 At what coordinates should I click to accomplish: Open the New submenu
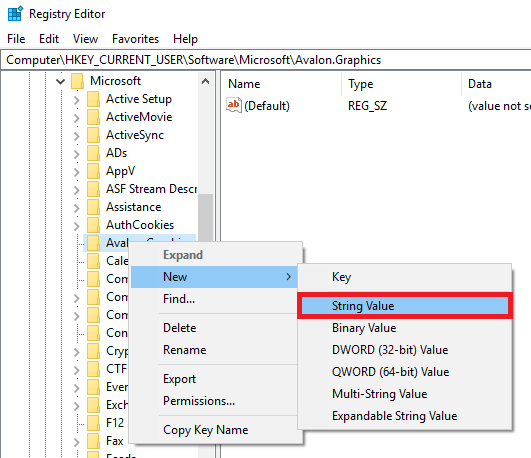214,277
